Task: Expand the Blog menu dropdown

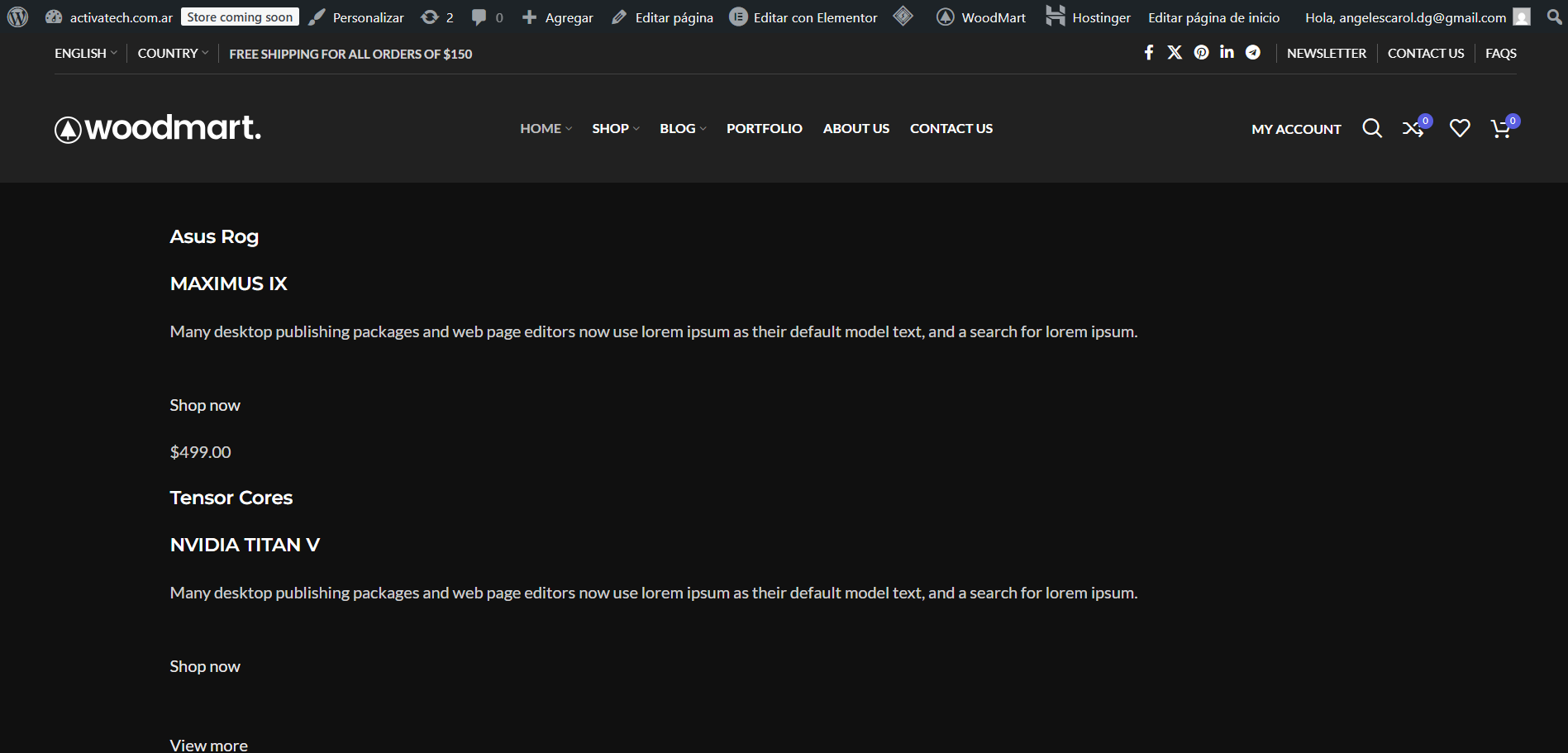Action: (x=682, y=128)
